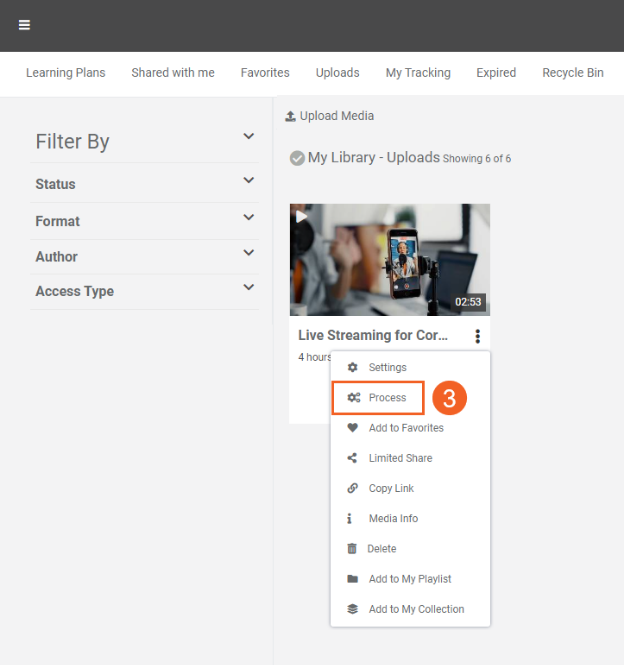The image size is (624, 666).
Task: Expand the Format filter
Action: click(248, 218)
